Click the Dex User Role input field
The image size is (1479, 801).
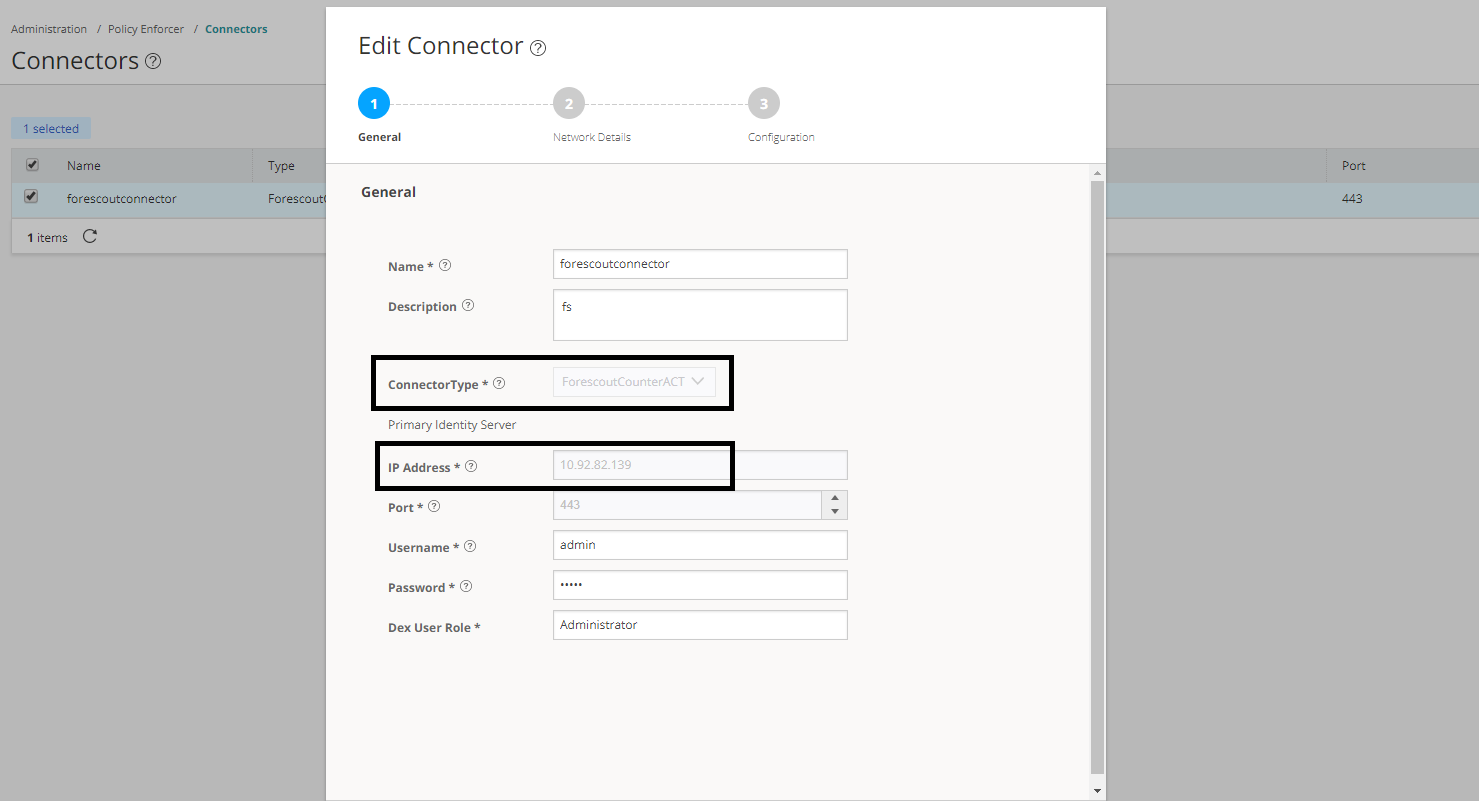point(699,624)
